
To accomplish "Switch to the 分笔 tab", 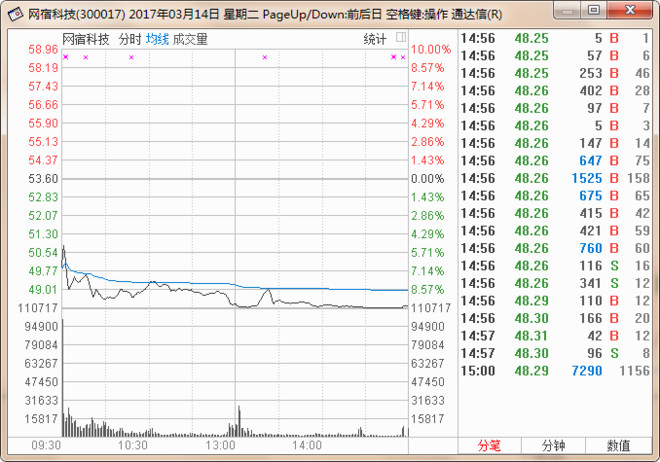I will point(489,445).
